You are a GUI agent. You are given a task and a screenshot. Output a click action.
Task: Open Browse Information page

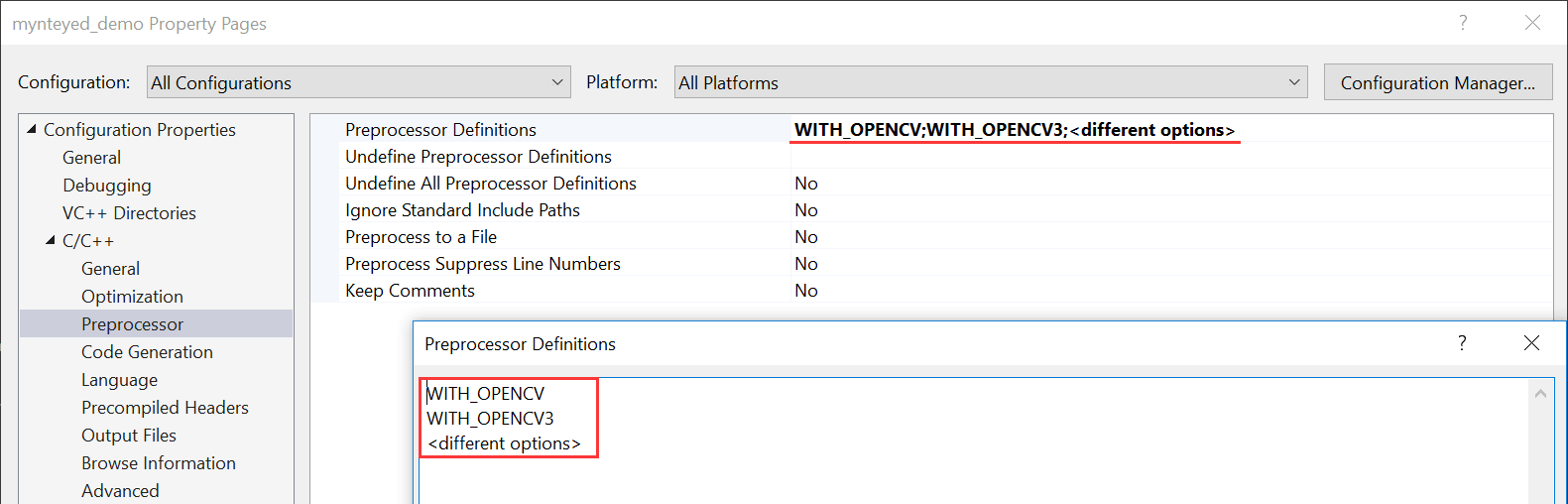tap(159, 463)
